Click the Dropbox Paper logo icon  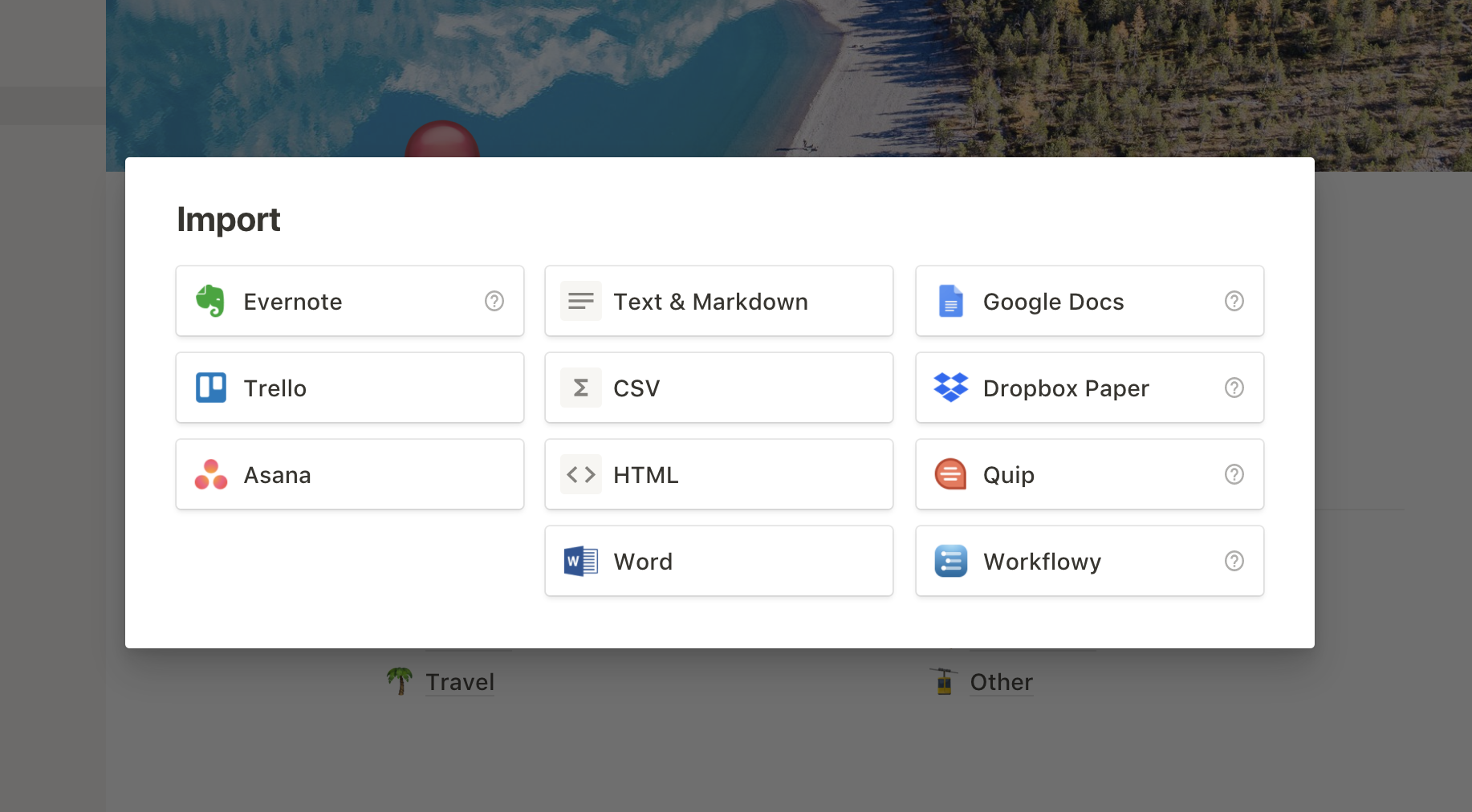coord(951,388)
